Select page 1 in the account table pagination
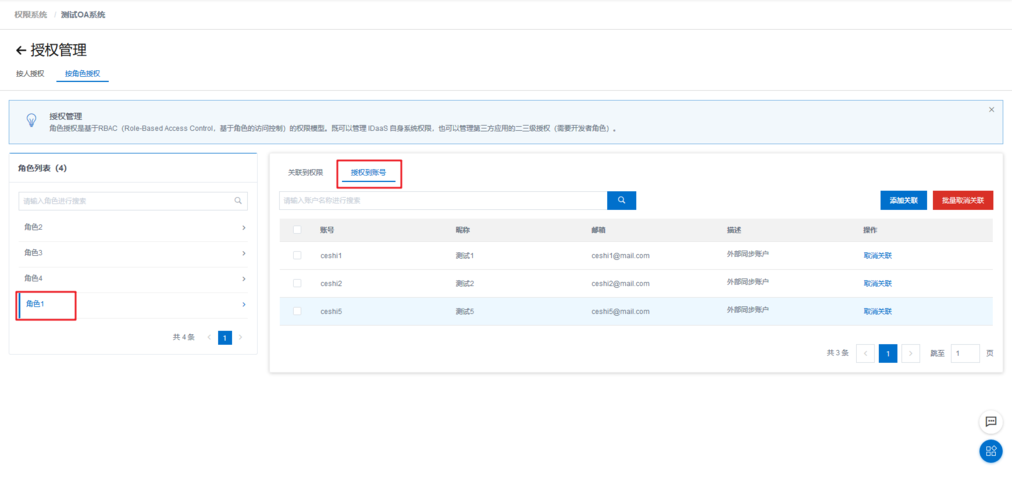This screenshot has height=500, width=1012. 888,354
